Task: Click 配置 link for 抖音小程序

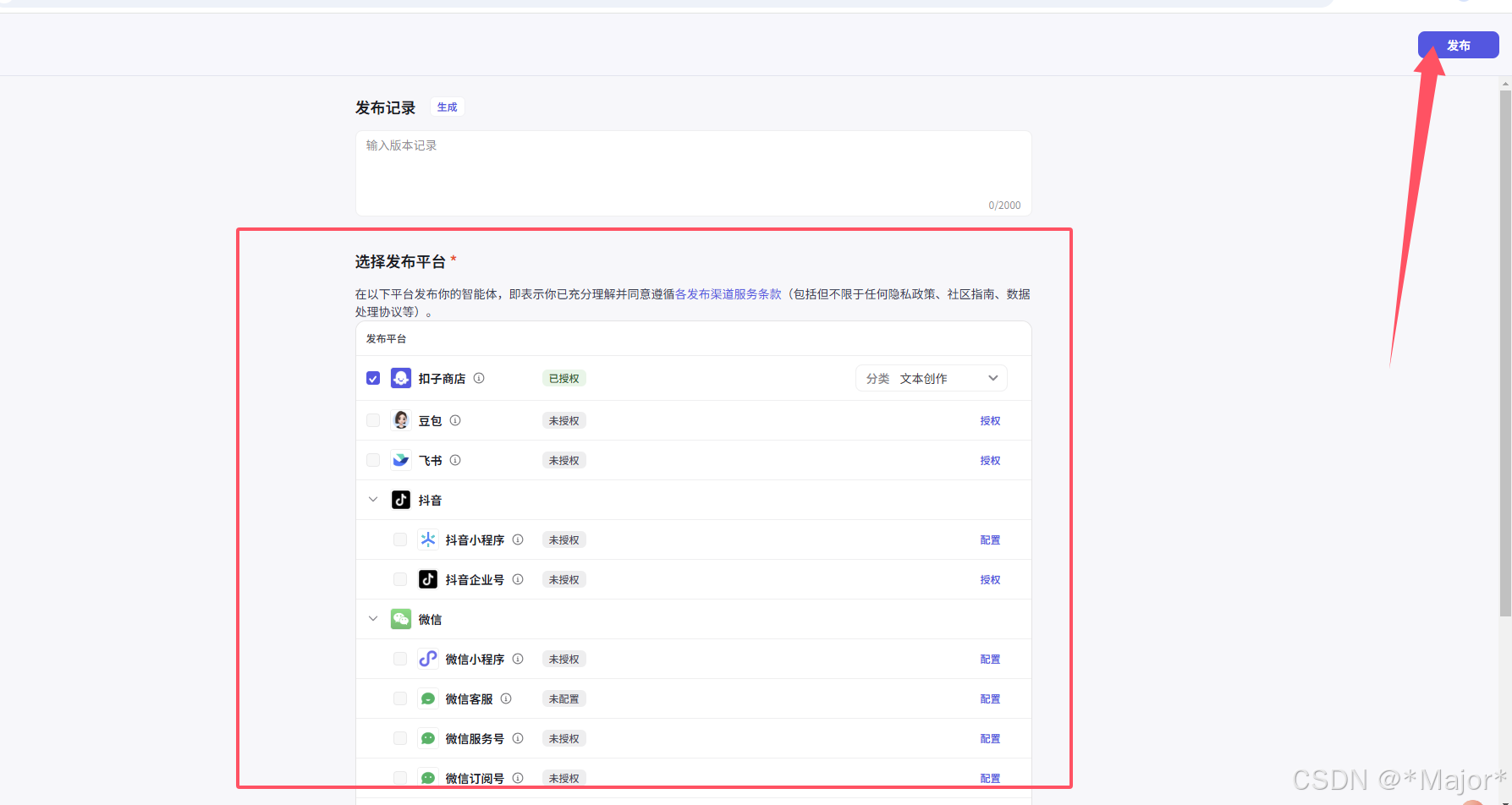Action: pos(990,540)
